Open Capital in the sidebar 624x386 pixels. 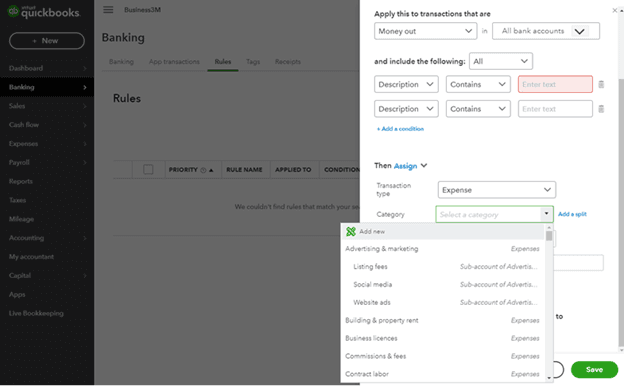point(47,275)
